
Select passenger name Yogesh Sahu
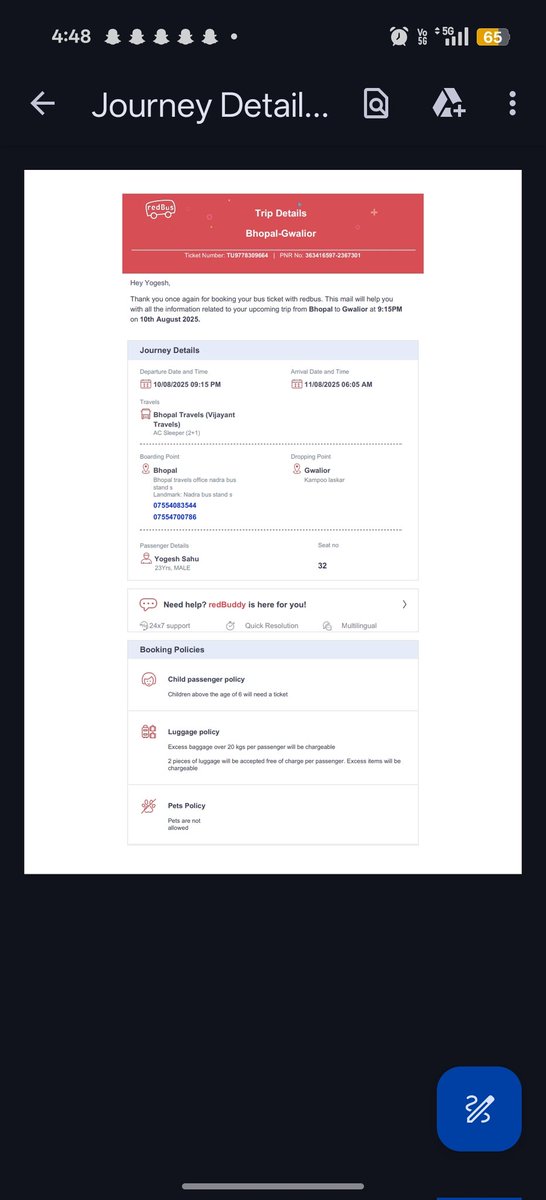point(178,559)
